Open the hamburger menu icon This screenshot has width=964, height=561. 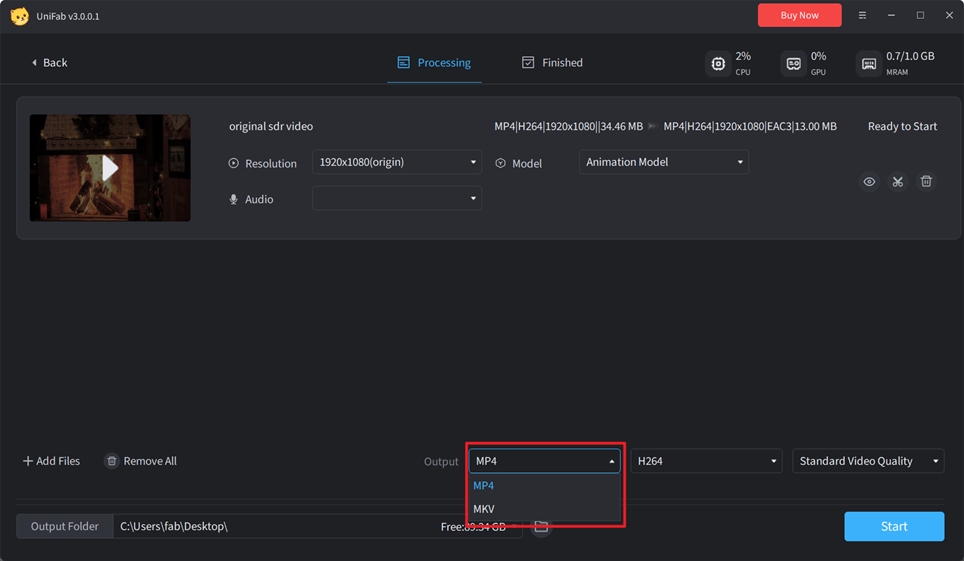pos(862,16)
